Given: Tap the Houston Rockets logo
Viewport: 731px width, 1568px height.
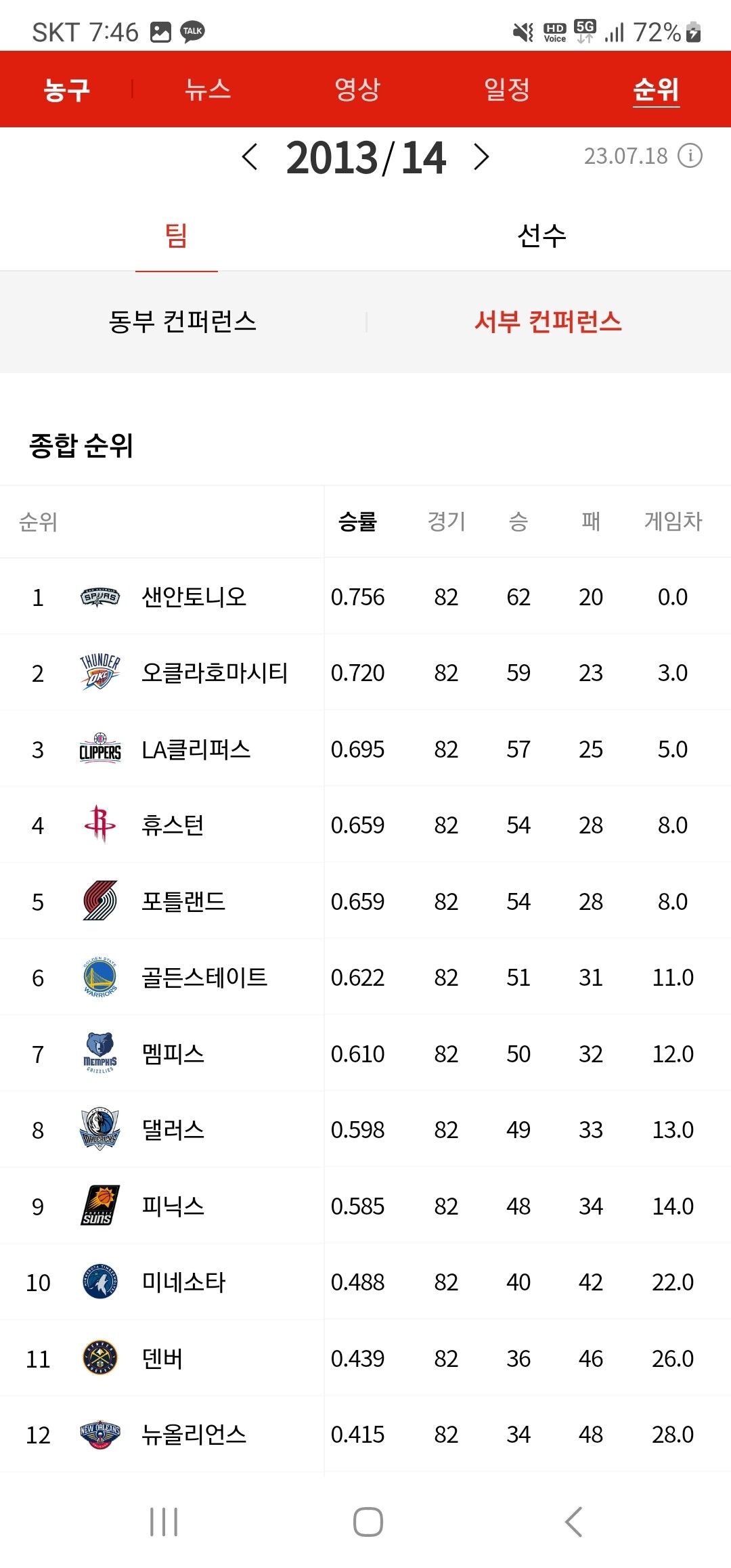Looking at the screenshot, I should point(100,824).
